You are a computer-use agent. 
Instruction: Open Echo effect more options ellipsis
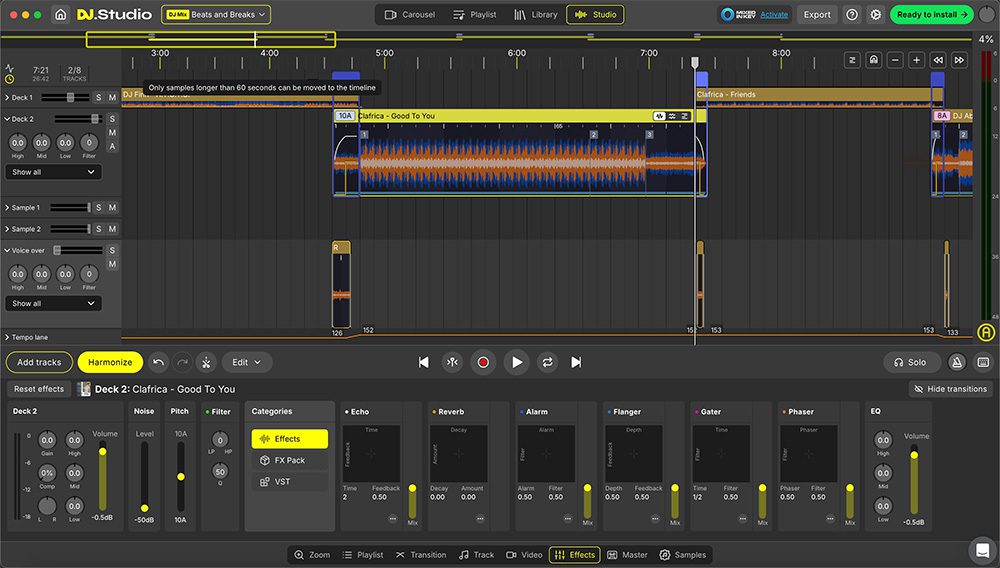point(392,519)
